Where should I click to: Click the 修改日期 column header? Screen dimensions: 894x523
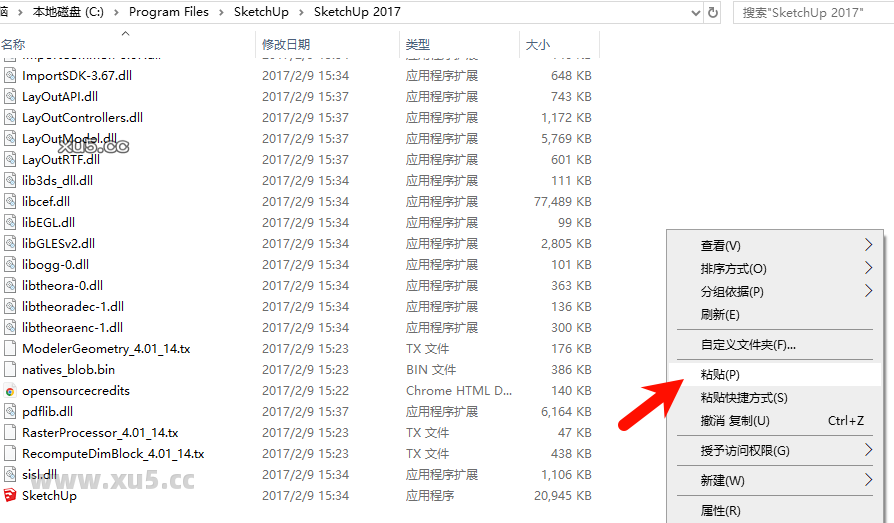pos(286,45)
